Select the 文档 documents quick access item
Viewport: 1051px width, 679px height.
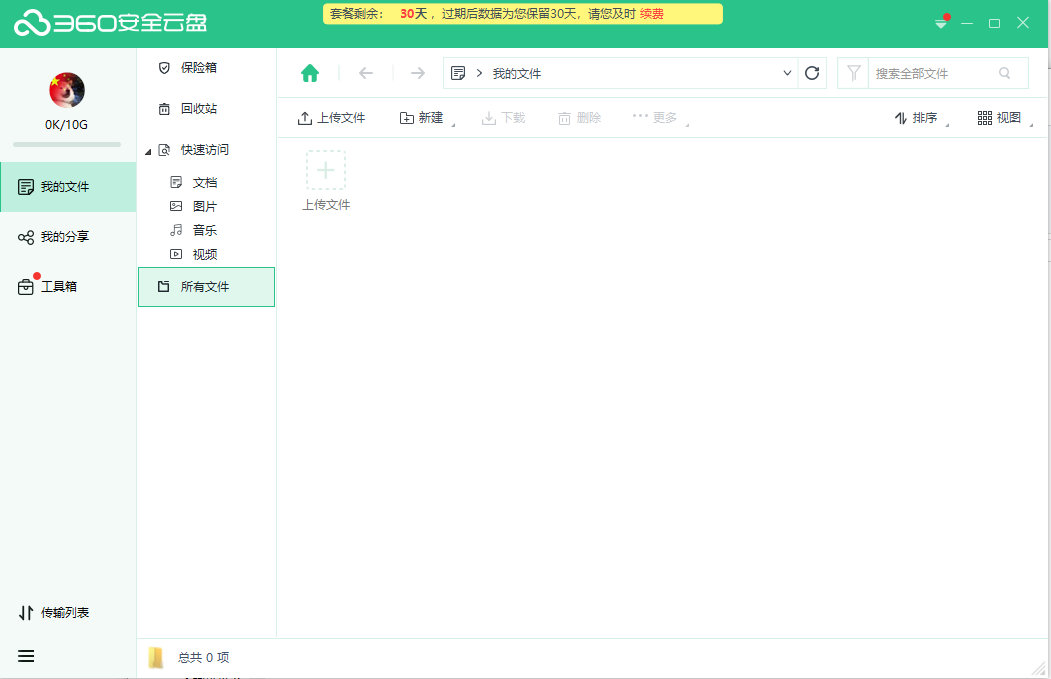[x=203, y=182]
